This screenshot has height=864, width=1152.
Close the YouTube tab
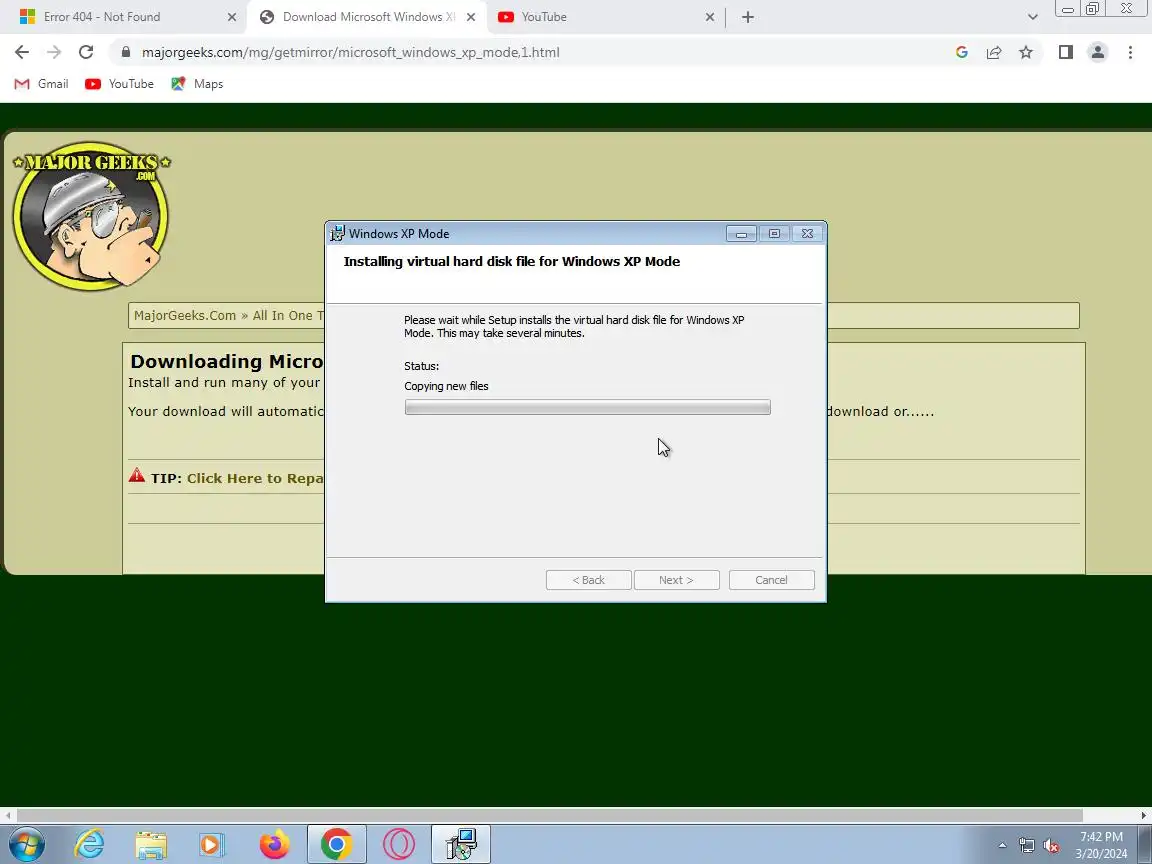710,17
